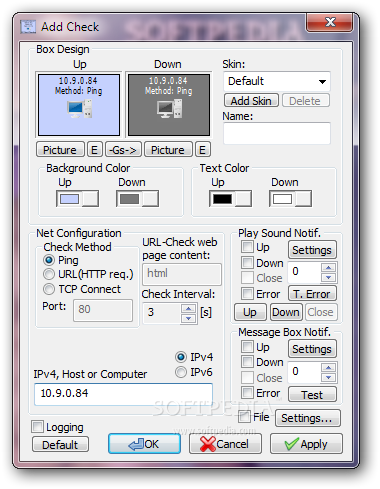Enable Play Sound Notif. Error checkbox

pos(247,293)
